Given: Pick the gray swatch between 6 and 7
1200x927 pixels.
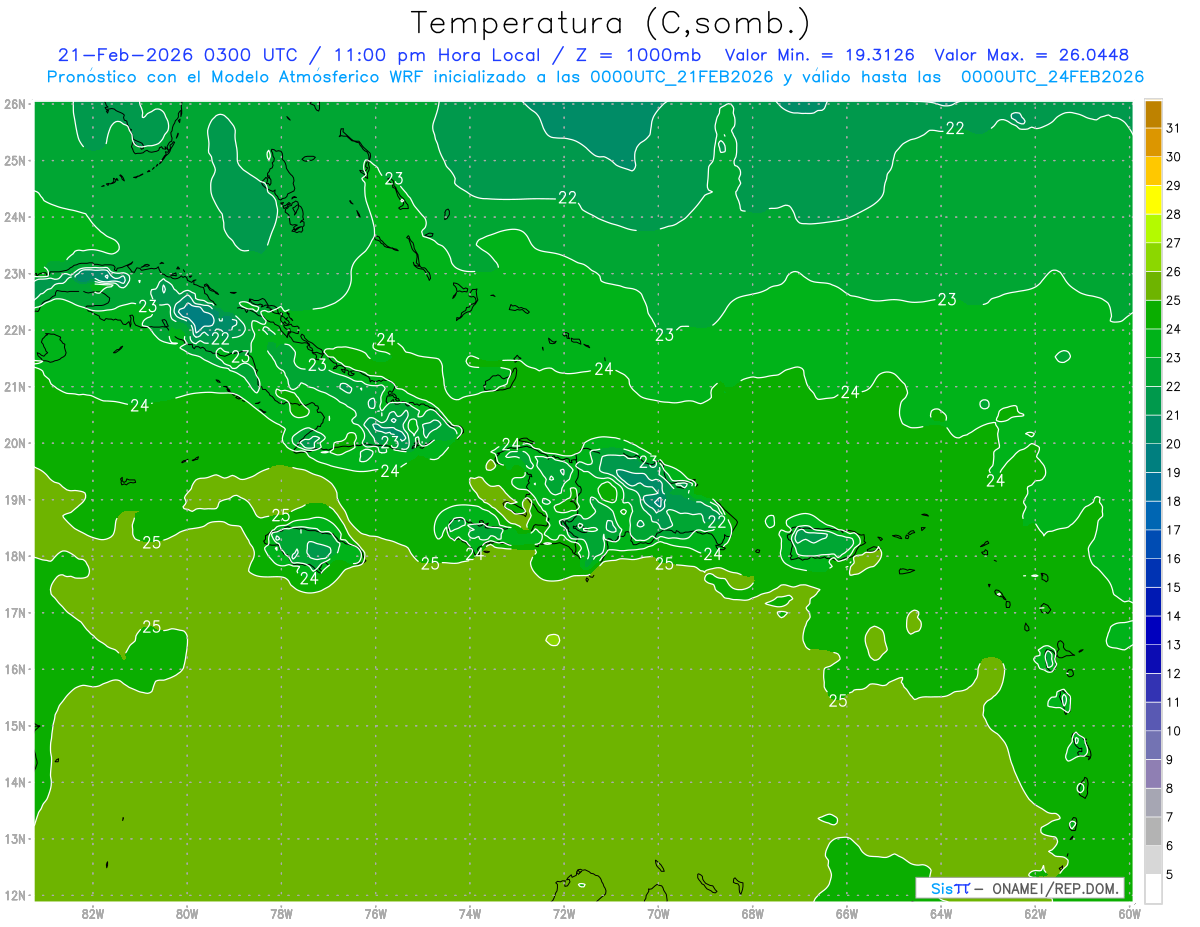Looking at the screenshot, I should (x=1153, y=831).
